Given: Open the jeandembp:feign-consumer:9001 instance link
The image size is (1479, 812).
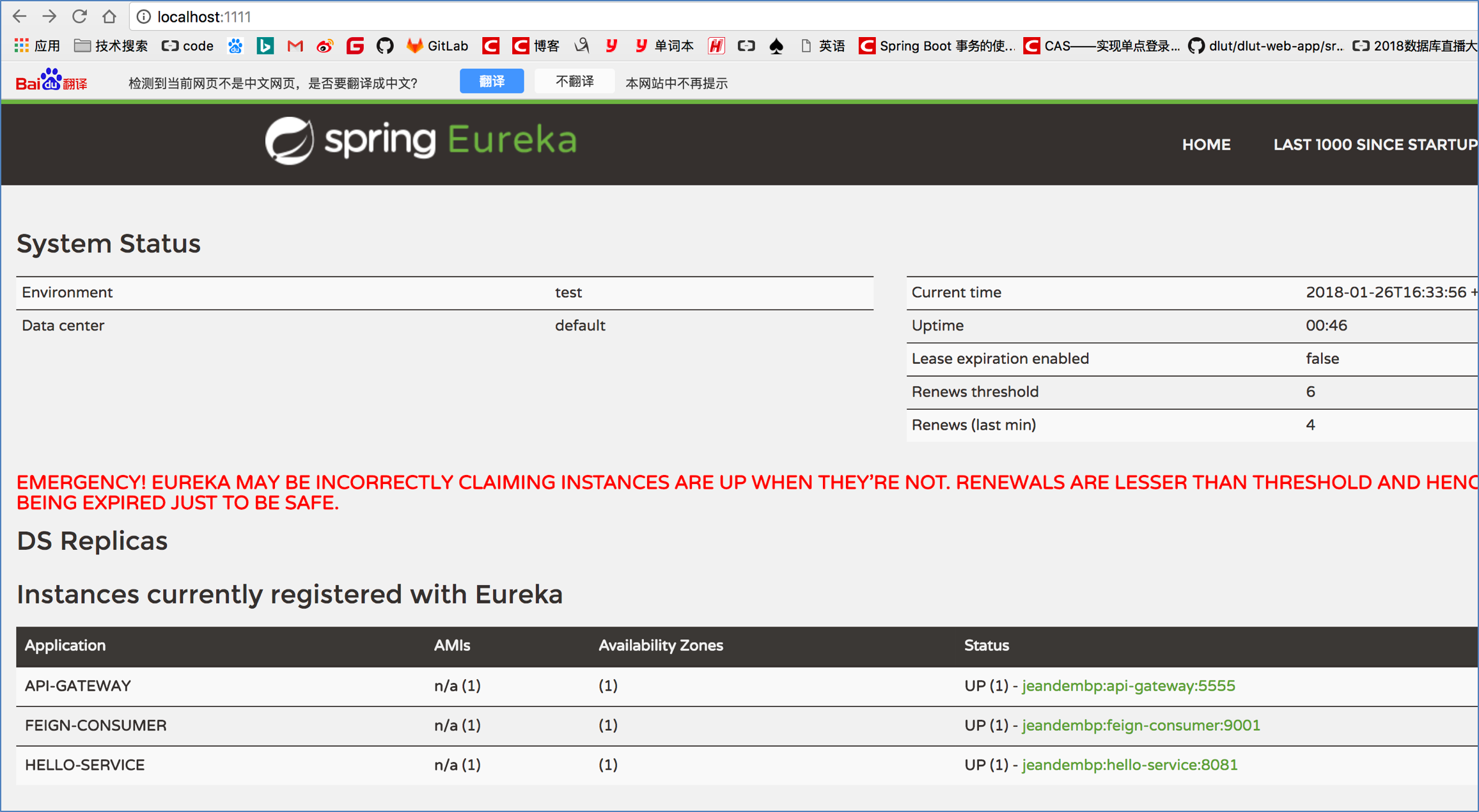Looking at the screenshot, I should [x=1141, y=726].
